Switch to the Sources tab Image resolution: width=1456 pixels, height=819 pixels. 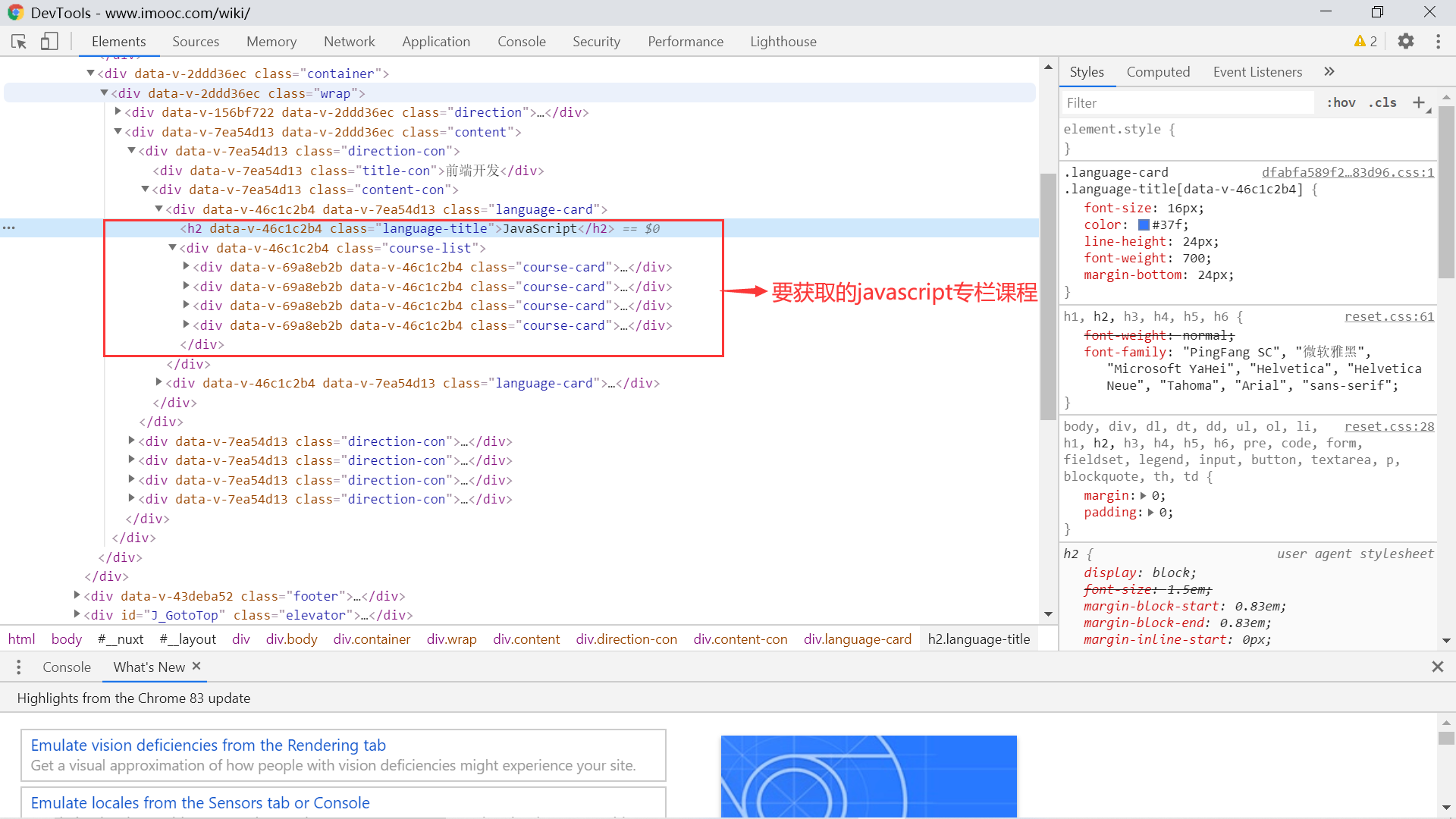(196, 42)
